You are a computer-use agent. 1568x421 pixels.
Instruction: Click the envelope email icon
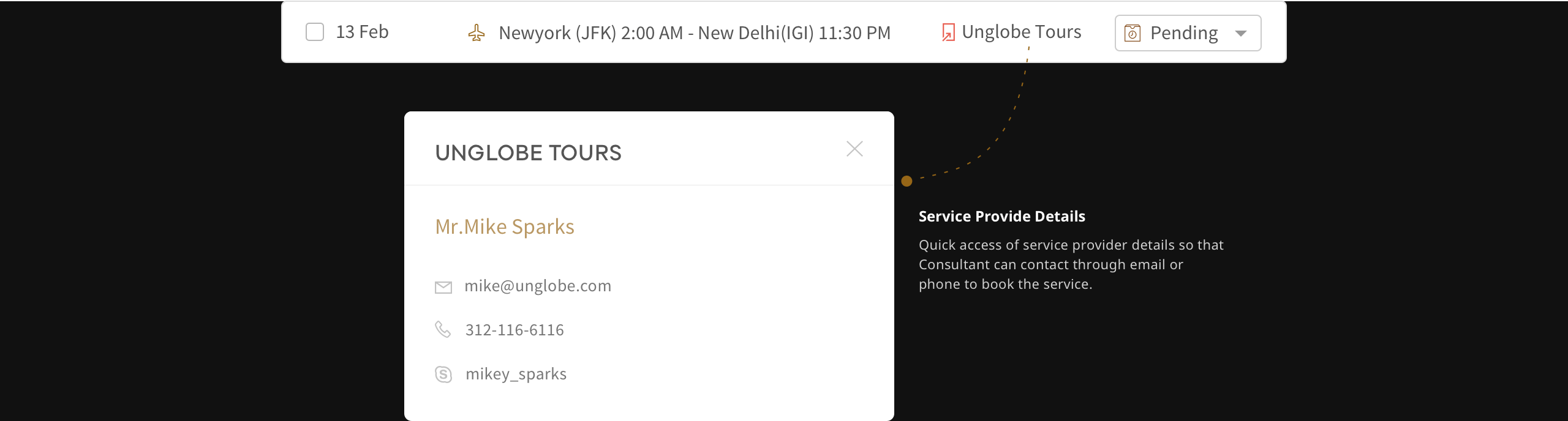(443, 287)
